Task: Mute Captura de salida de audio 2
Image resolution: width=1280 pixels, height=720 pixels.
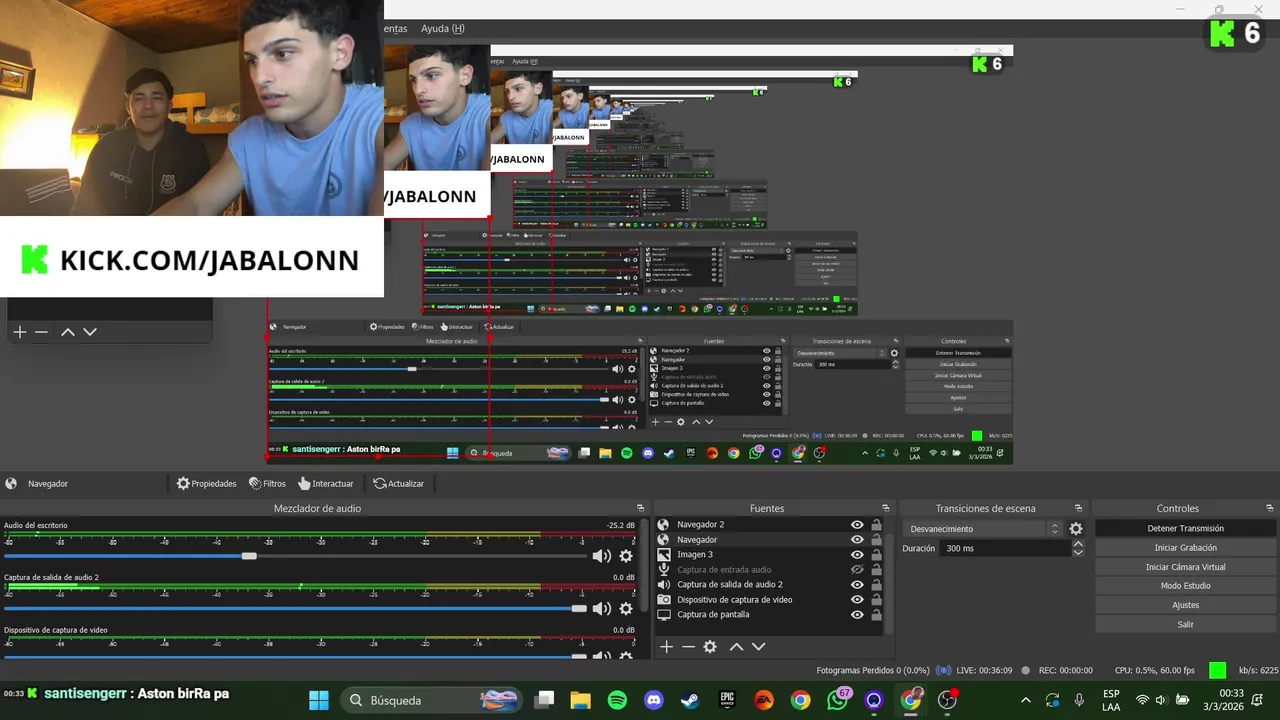Action: pyautogui.click(x=601, y=608)
